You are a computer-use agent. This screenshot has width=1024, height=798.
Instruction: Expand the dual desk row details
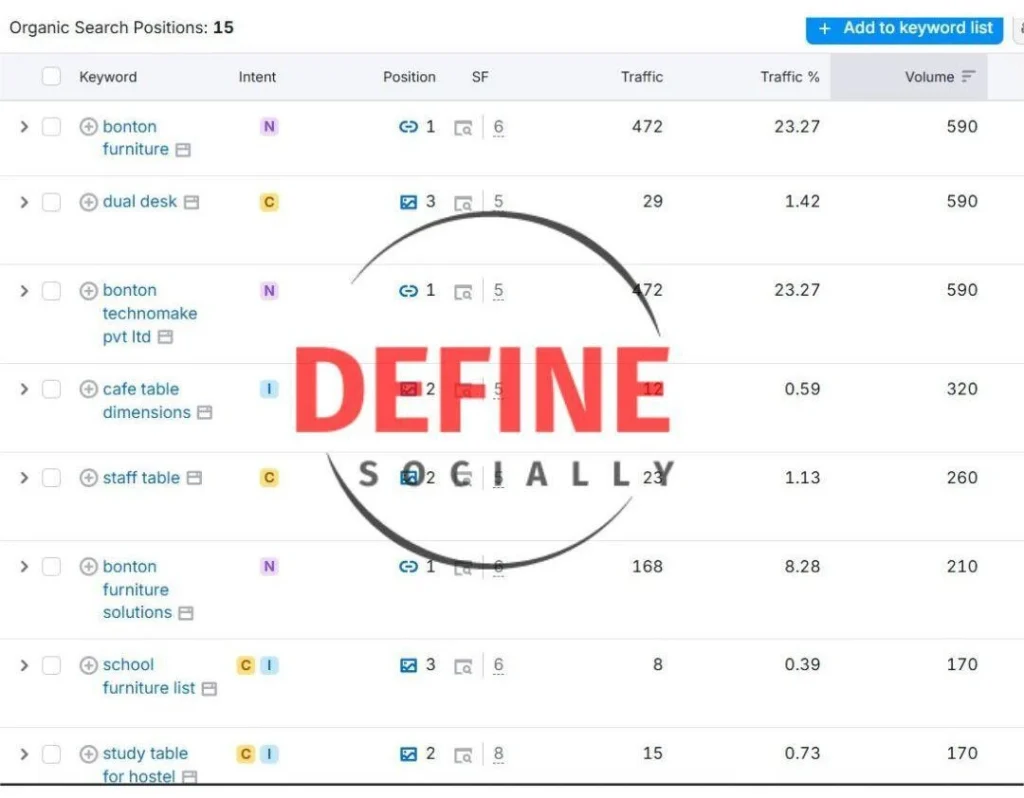coord(24,202)
